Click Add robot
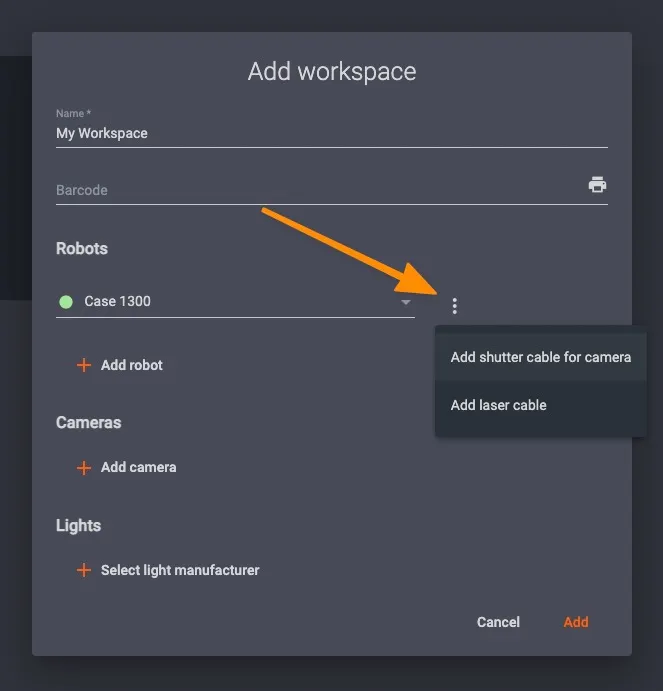The width and height of the screenshot is (663, 691). [x=120, y=365]
